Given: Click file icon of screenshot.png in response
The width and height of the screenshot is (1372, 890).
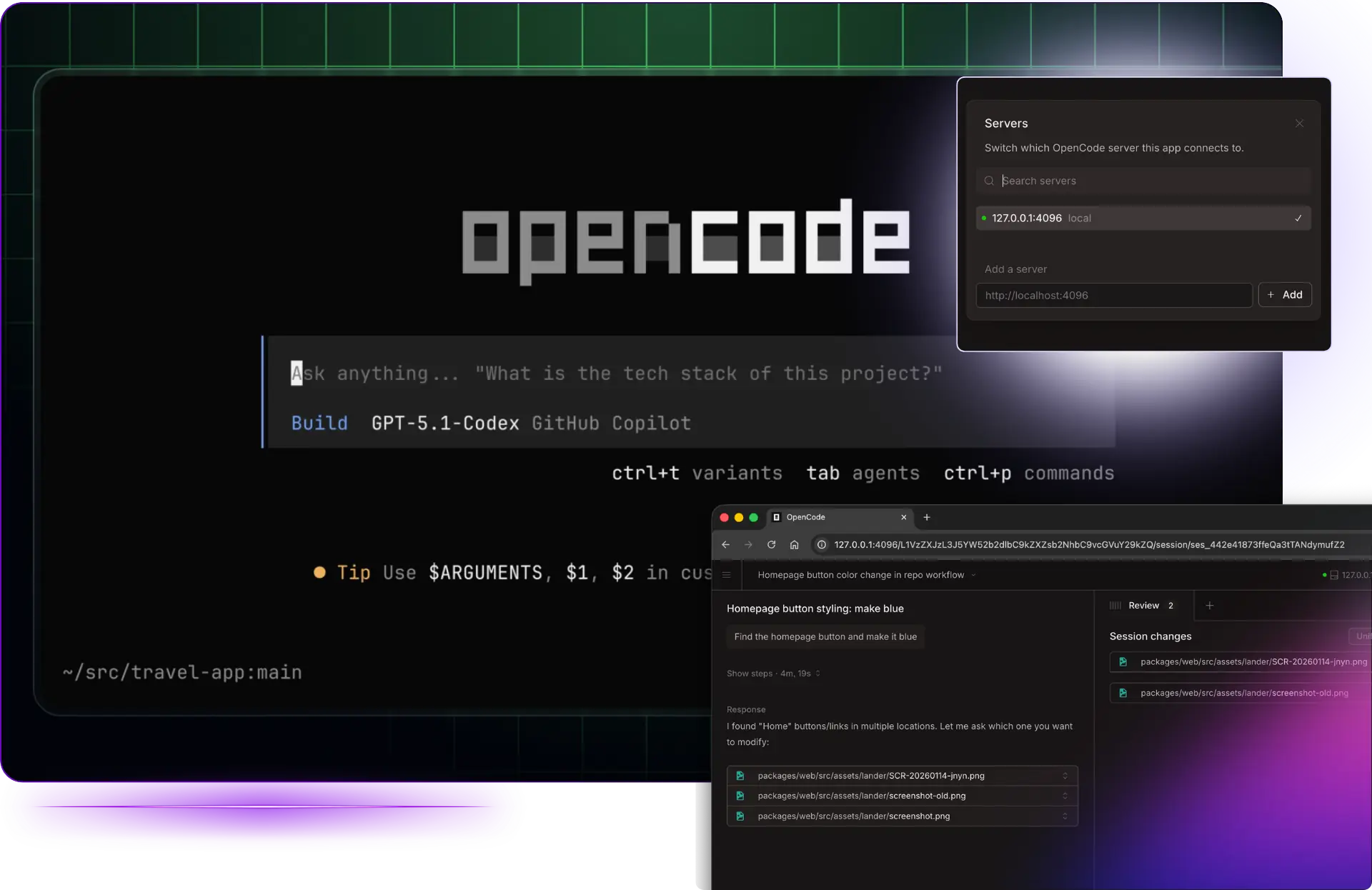Looking at the screenshot, I should 740,816.
